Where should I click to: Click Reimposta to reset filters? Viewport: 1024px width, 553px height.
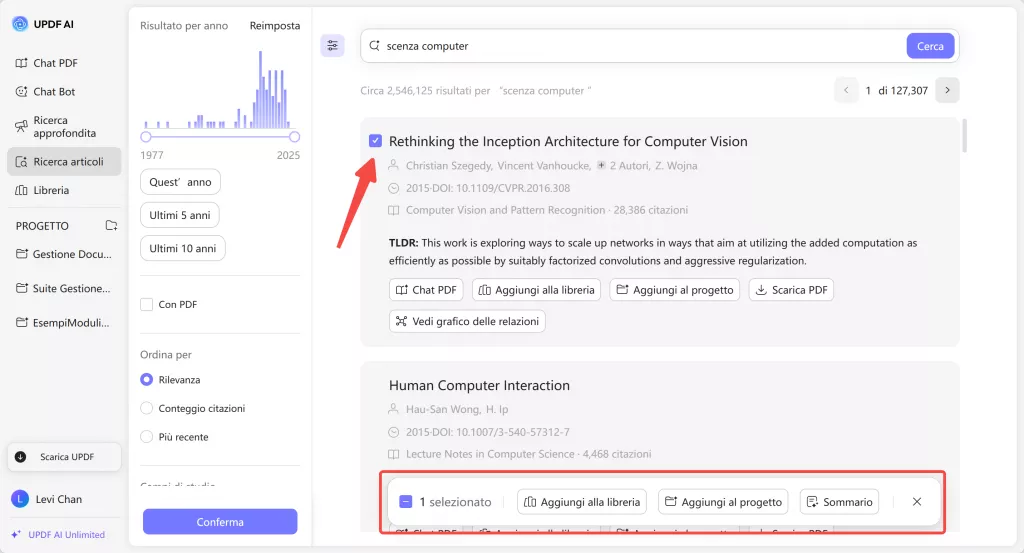(x=275, y=25)
